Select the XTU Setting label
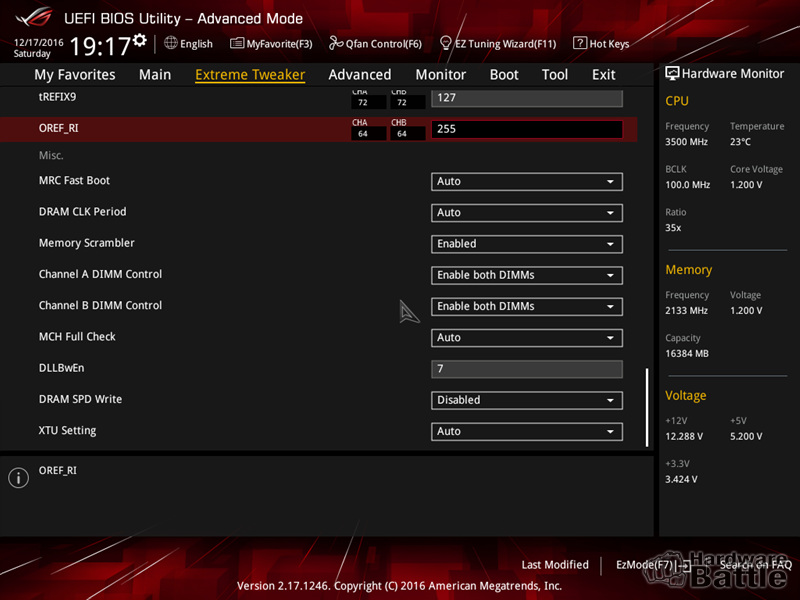Viewport: 800px width, 600px height. (67, 431)
